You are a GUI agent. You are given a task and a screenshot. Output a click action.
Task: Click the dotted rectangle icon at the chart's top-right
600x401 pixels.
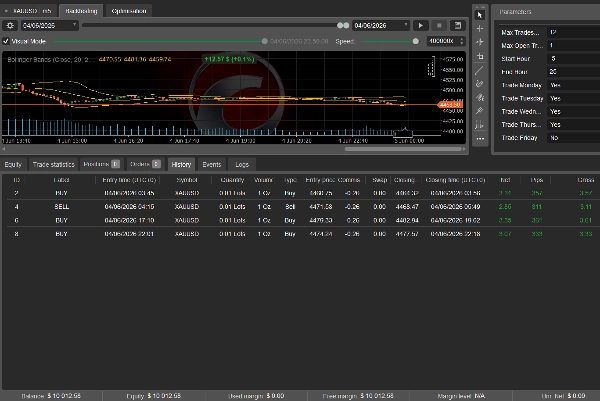431,67
